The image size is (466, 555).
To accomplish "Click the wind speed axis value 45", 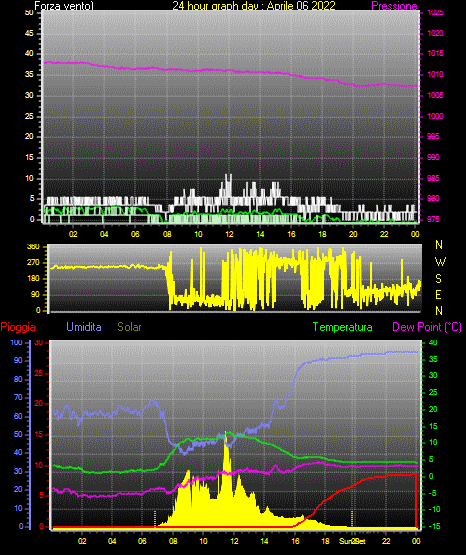I will (x=29, y=33).
